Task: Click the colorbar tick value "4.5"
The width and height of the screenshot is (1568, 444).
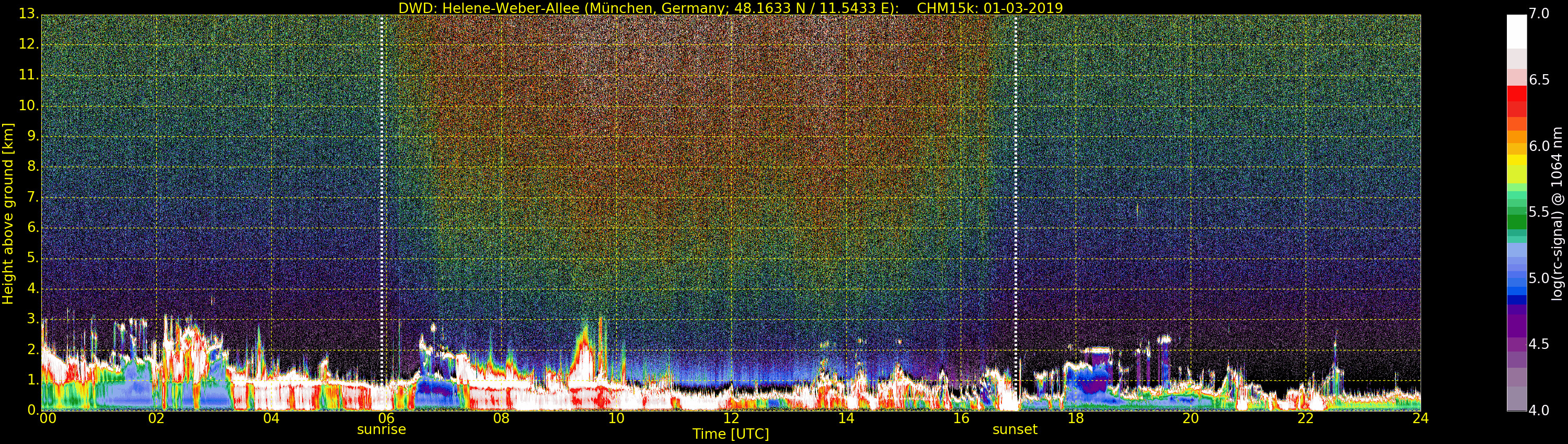Action: (1539, 344)
